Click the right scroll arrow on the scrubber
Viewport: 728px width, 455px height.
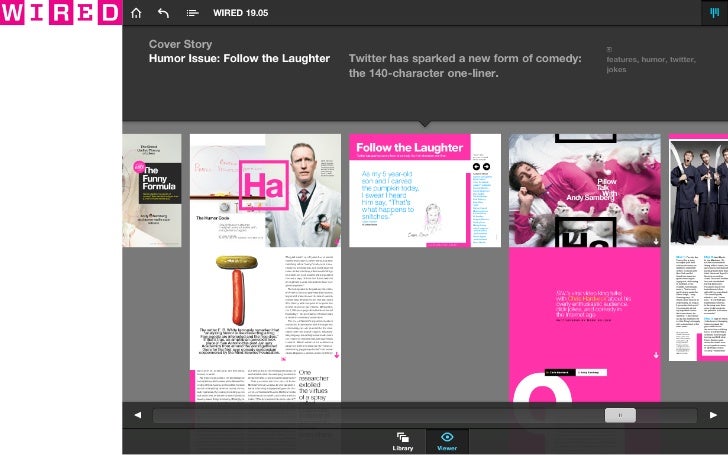pyautogui.click(x=713, y=415)
